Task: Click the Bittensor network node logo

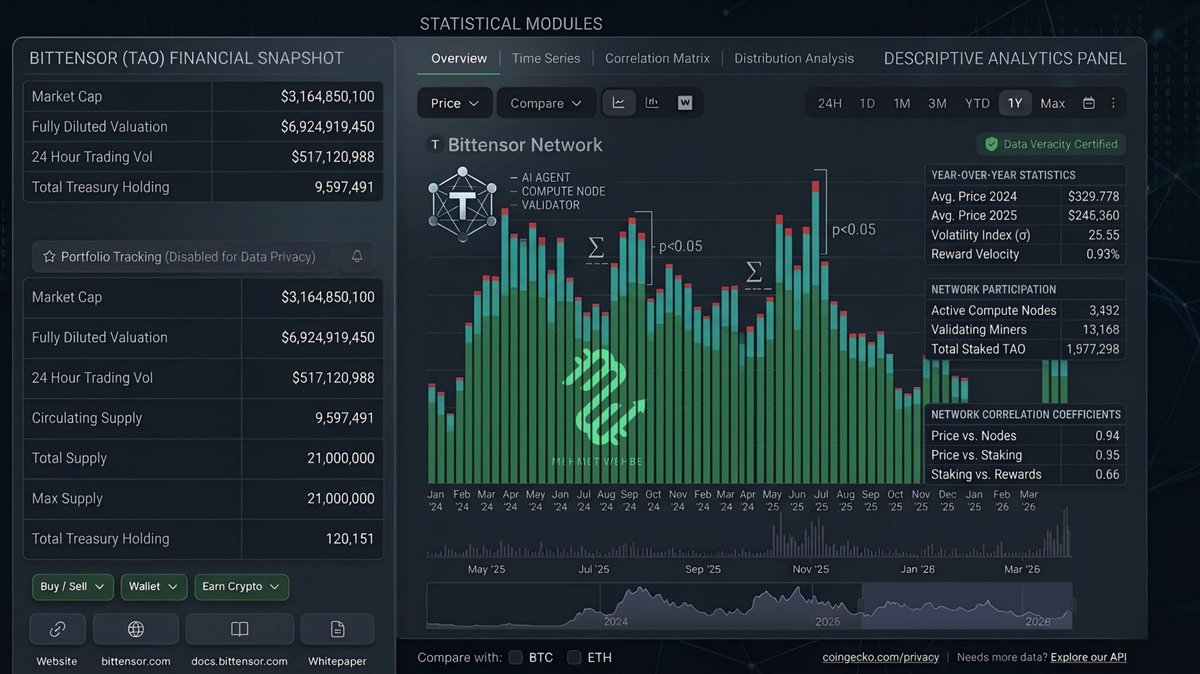Action: click(462, 203)
